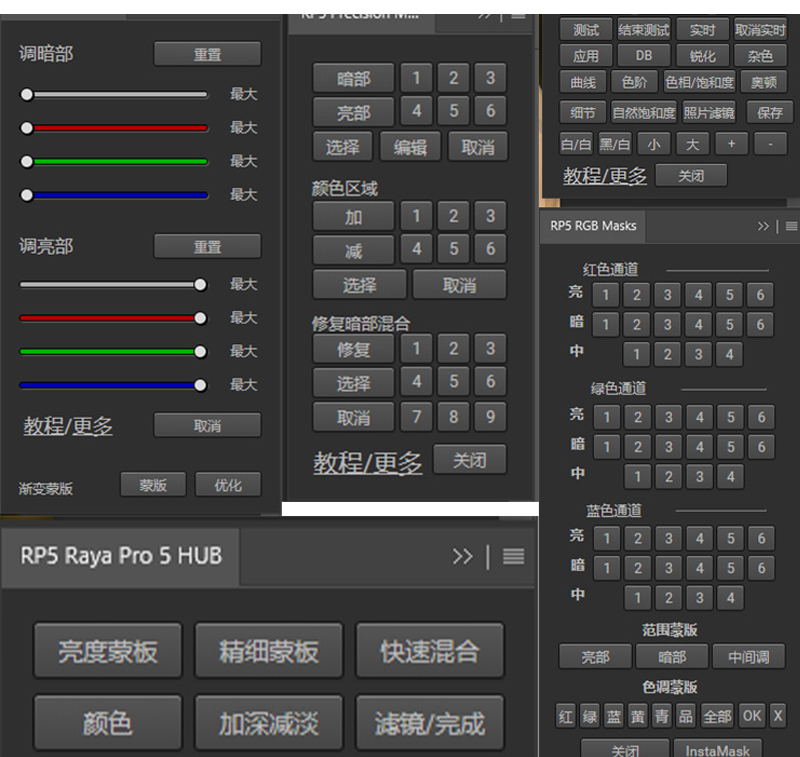Click the 颜色 HUB button
This screenshot has height=757, width=800.
pyautogui.click(x=108, y=723)
